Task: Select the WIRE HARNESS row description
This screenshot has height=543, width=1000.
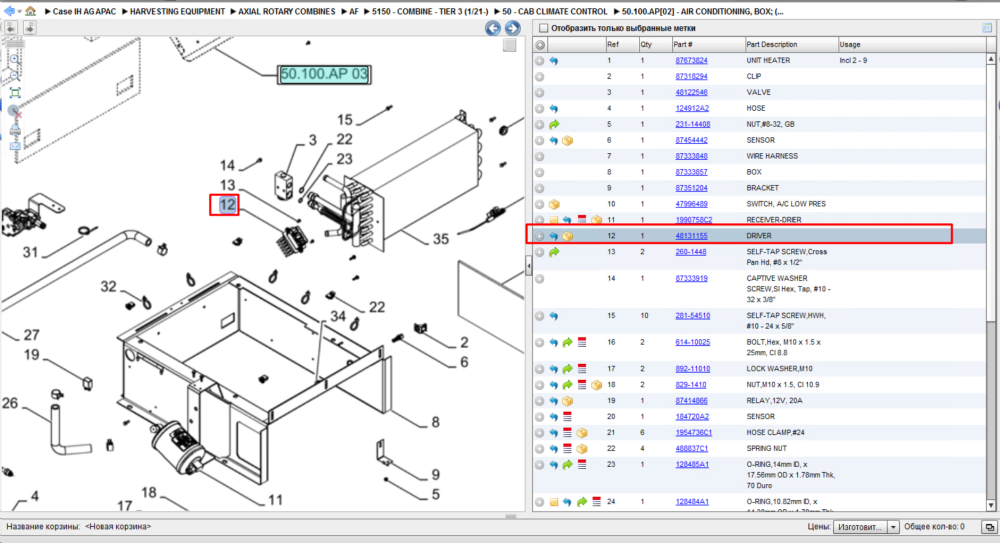Action: [x=772, y=156]
